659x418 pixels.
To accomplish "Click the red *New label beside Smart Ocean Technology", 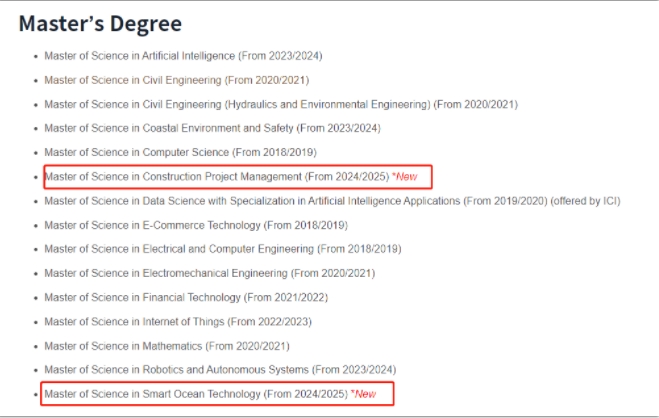I will (364, 394).
